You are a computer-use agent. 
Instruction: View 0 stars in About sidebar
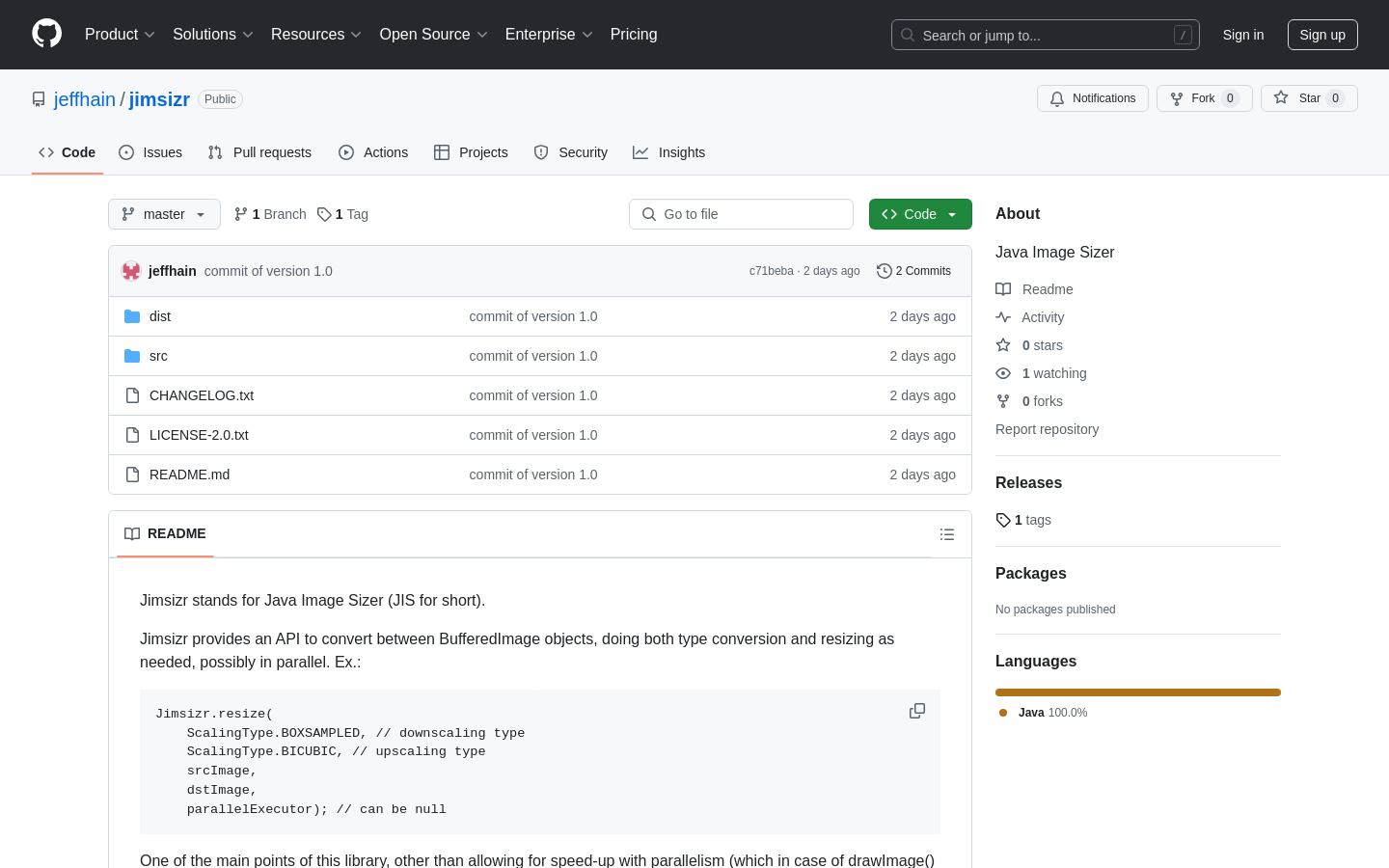coord(1029,345)
